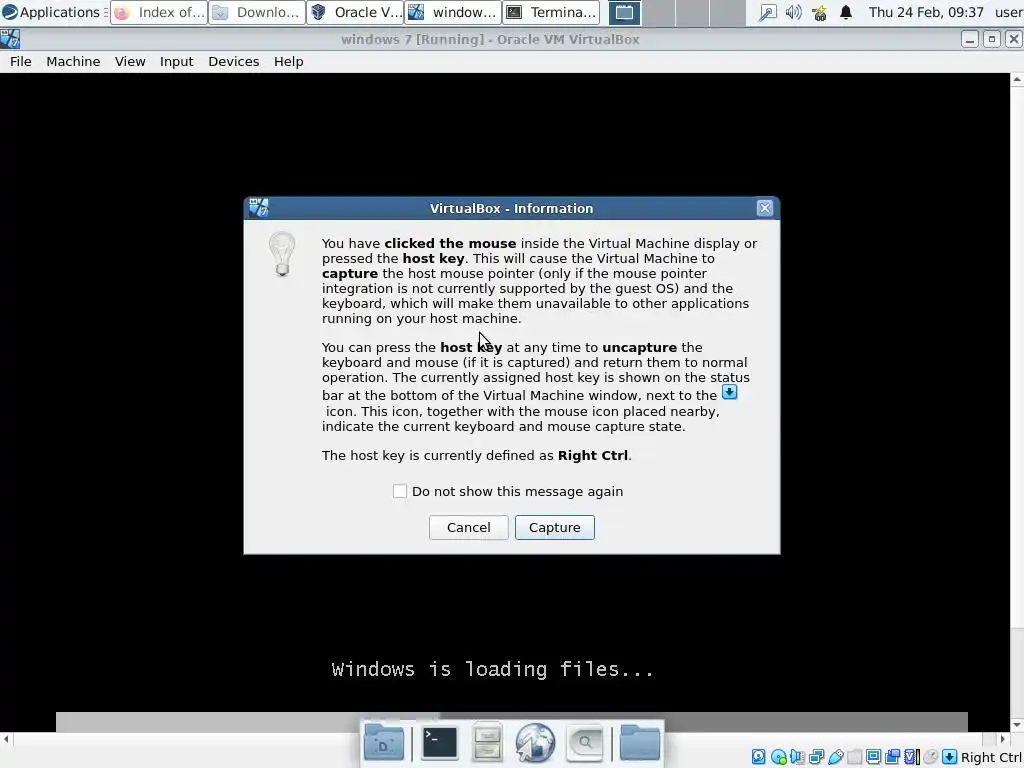
Task: Launch the web browser globe dock icon
Action: pos(535,743)
